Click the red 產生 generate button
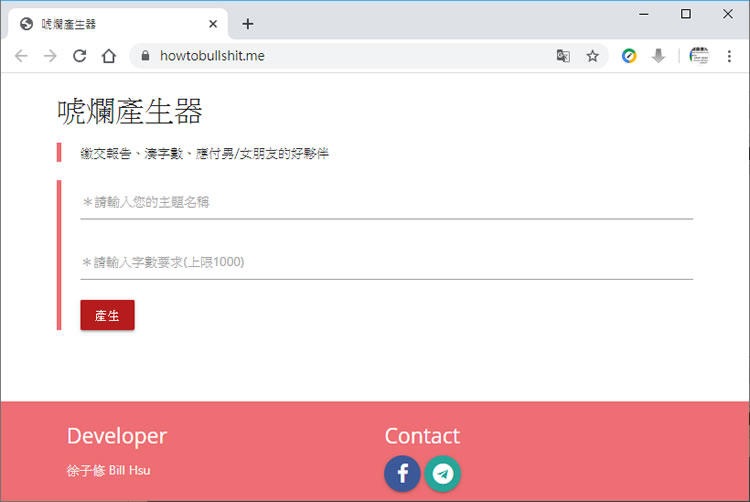 point(107,315)
